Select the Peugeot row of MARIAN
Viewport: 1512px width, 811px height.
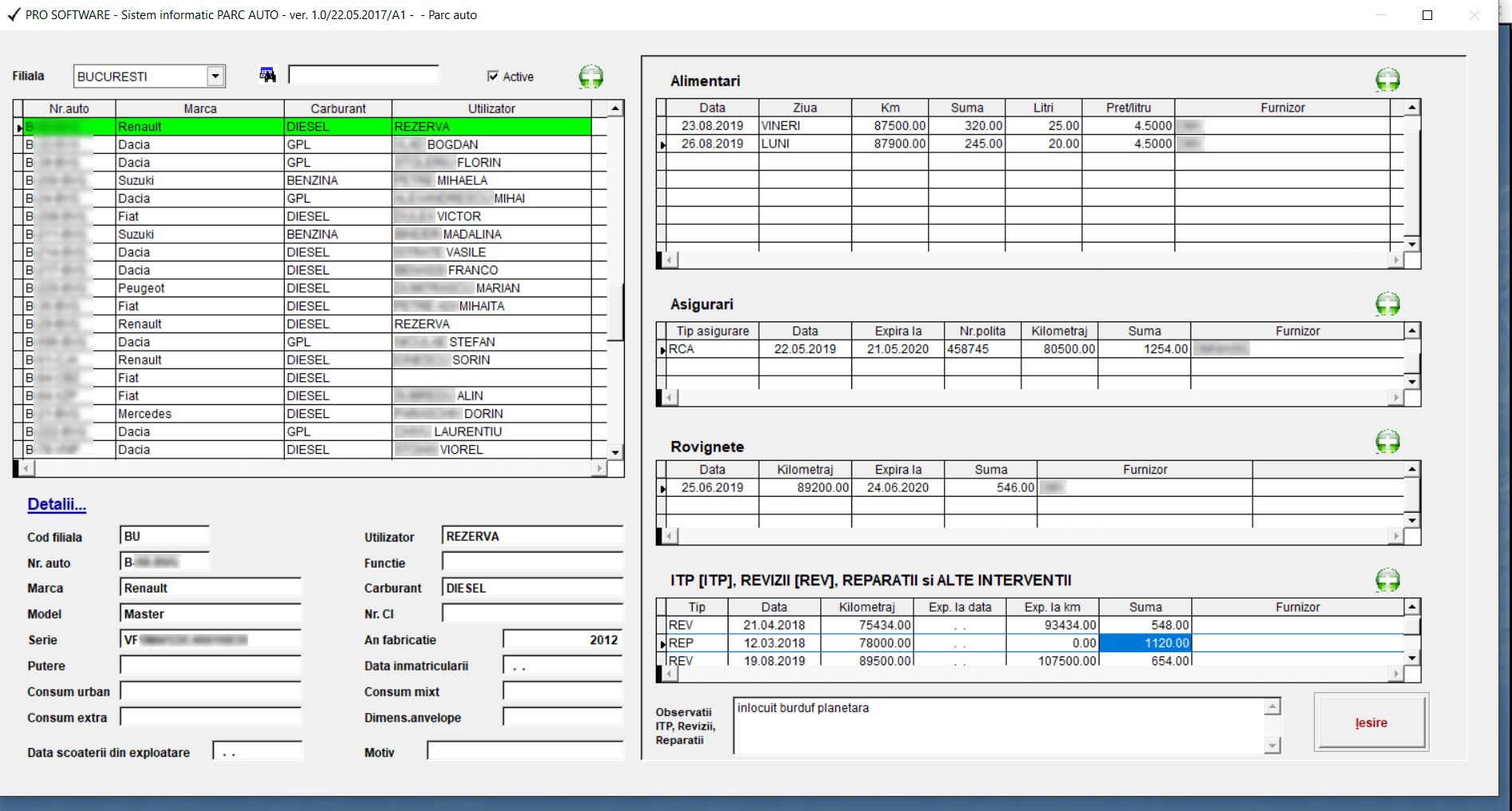click(x=311, y=288)
